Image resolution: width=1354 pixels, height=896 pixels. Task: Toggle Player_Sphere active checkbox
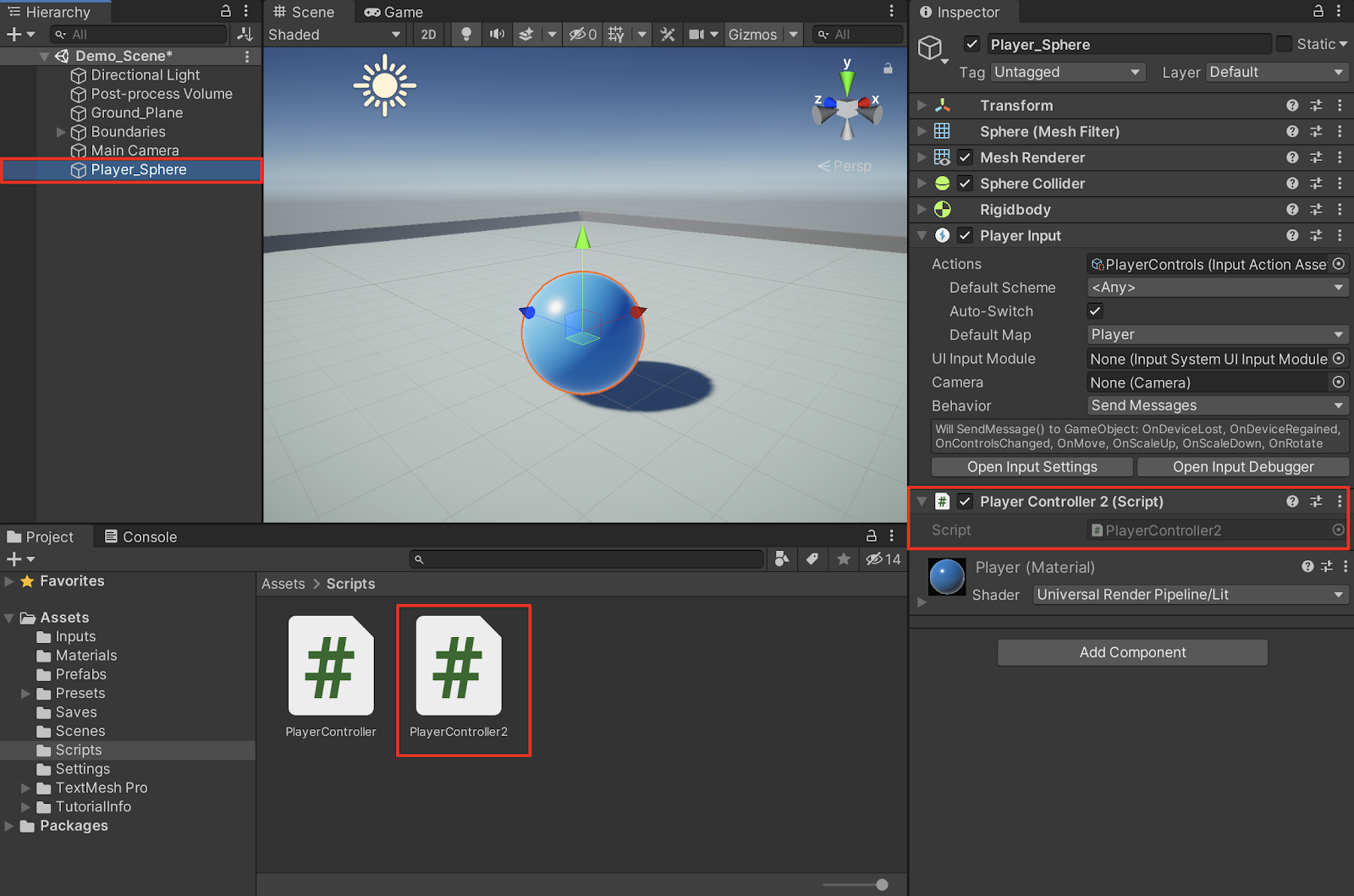(x=972, y=44)
